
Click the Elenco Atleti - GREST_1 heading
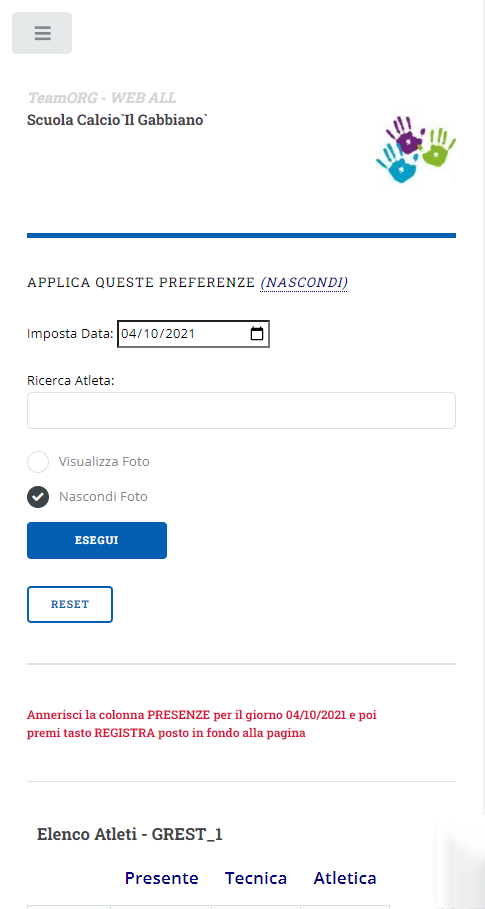pos(130,834)
